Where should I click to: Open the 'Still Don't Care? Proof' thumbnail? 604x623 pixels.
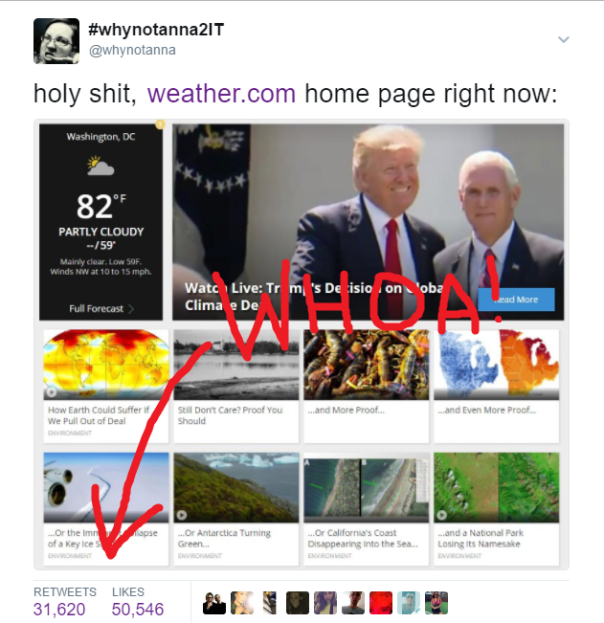pos(236,365)
